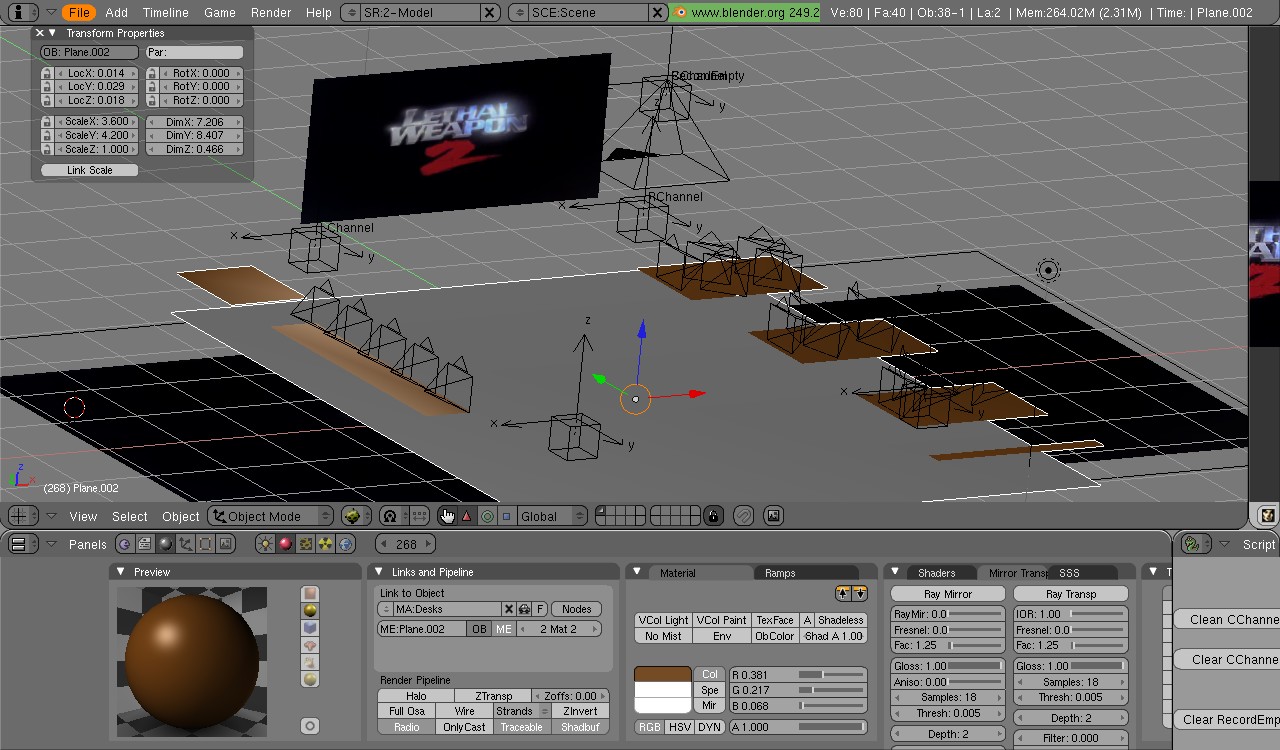Viewport: 1280px width, 750px height.
Task: Open the Lamp buttons icon
Action: click(x=265, y=544)
